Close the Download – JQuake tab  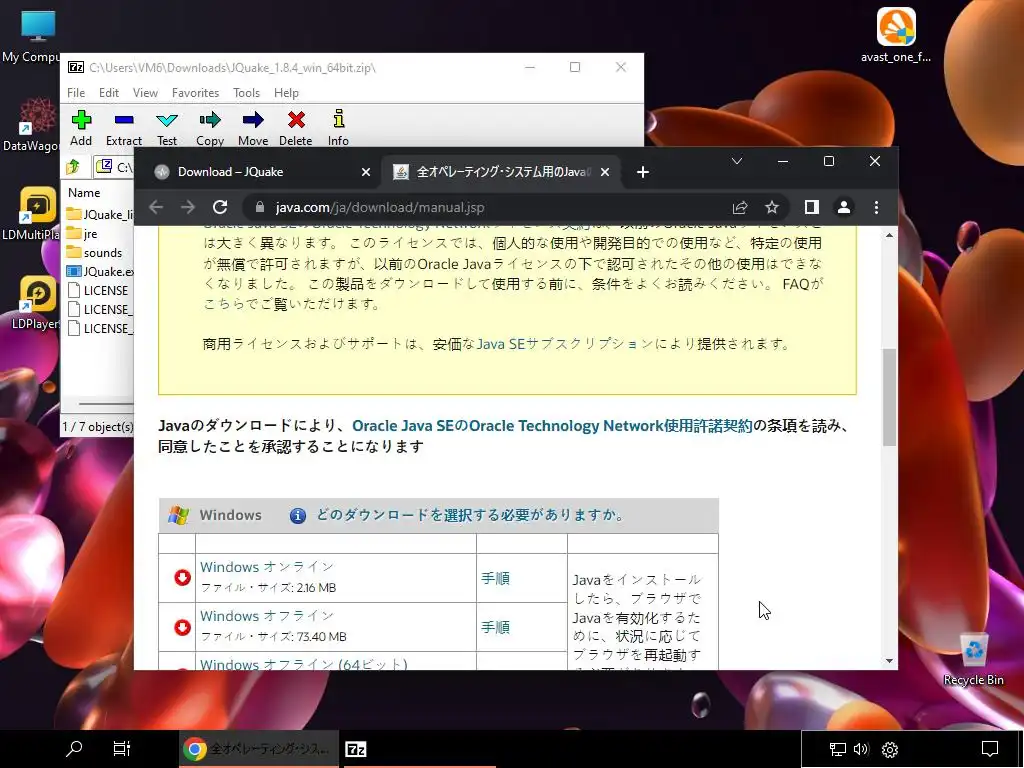pos(366,172)
